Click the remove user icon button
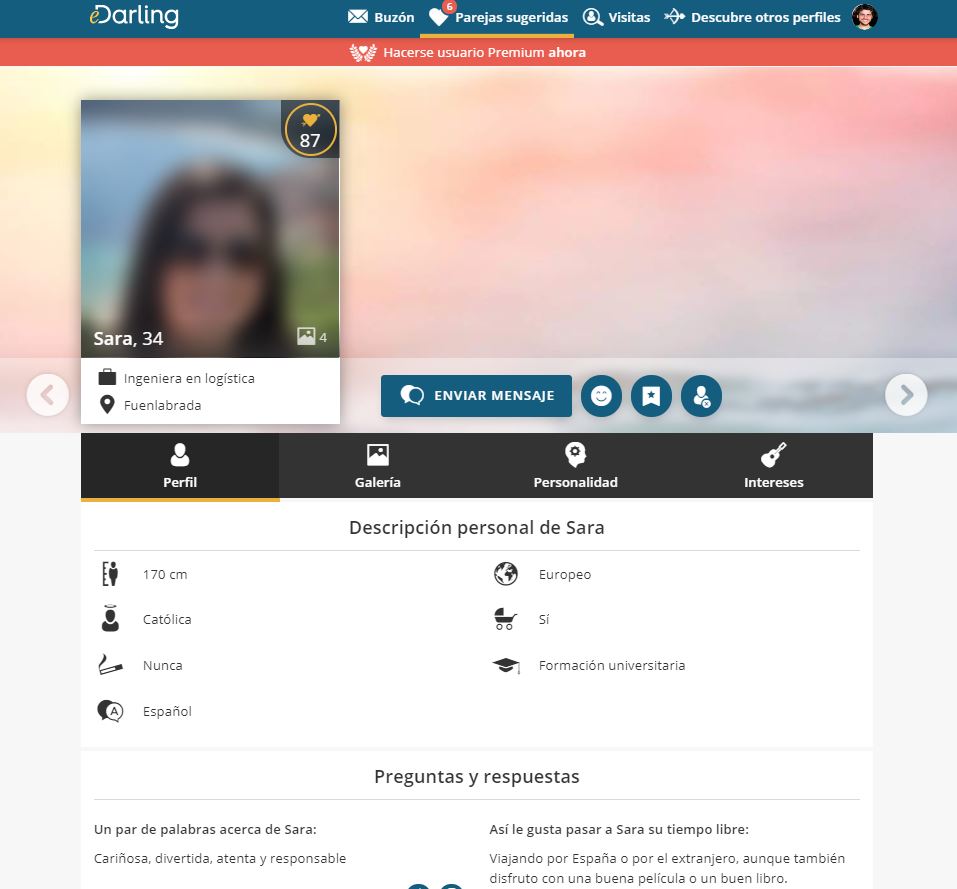The width and height of the screenshot is (957, 889). [701, 396]
